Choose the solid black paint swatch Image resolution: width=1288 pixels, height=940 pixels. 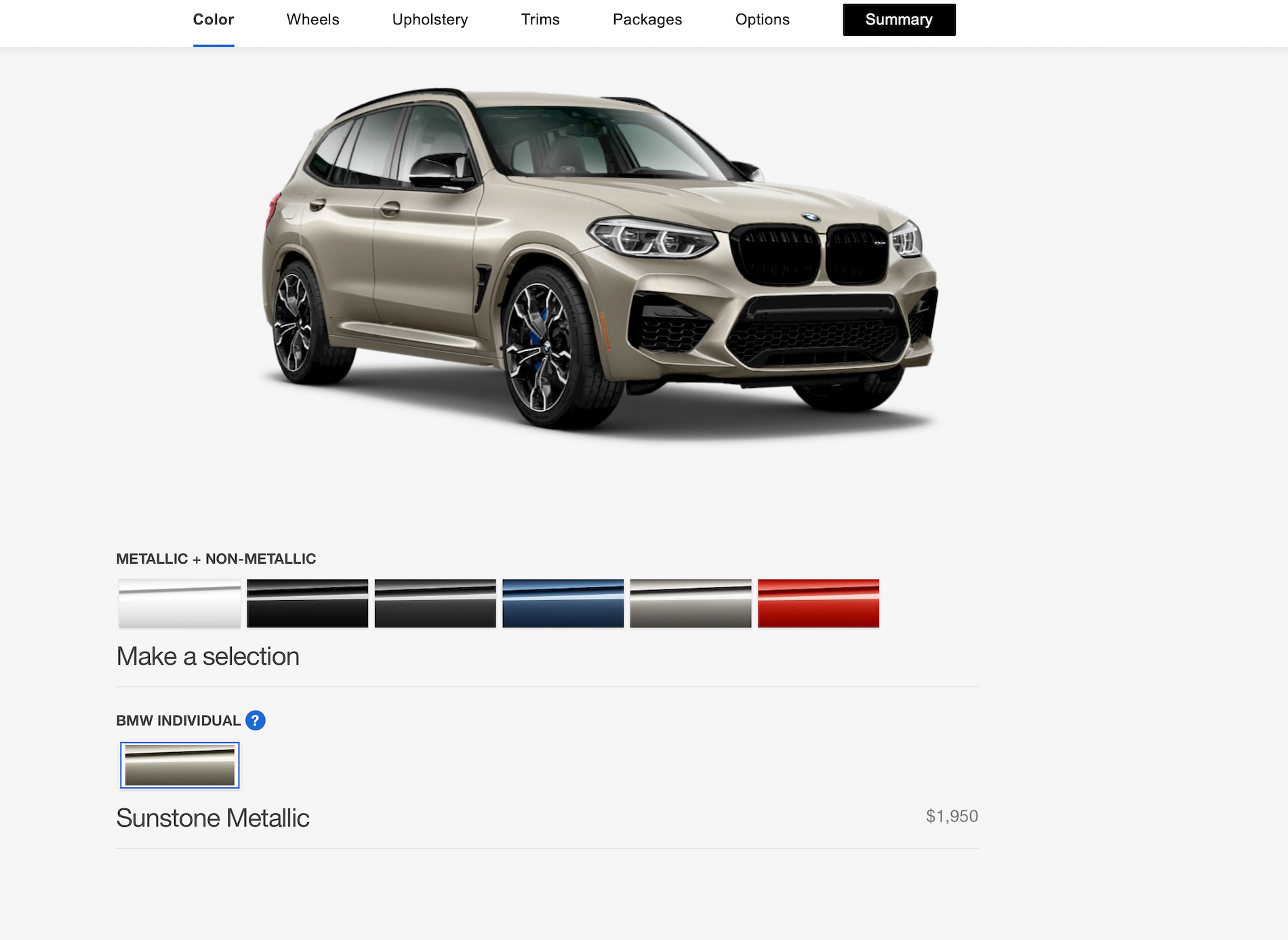point(307,603)
